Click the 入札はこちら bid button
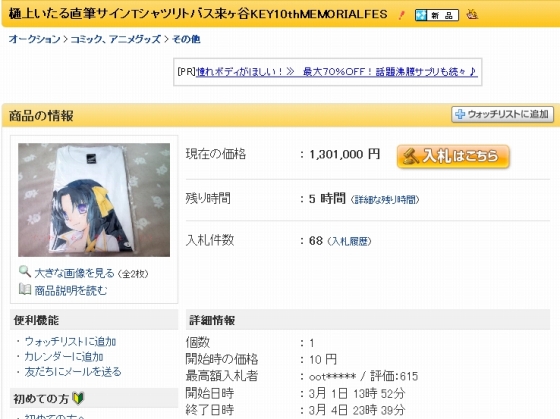This screenshot has width=560, height=419. (453, 156)
